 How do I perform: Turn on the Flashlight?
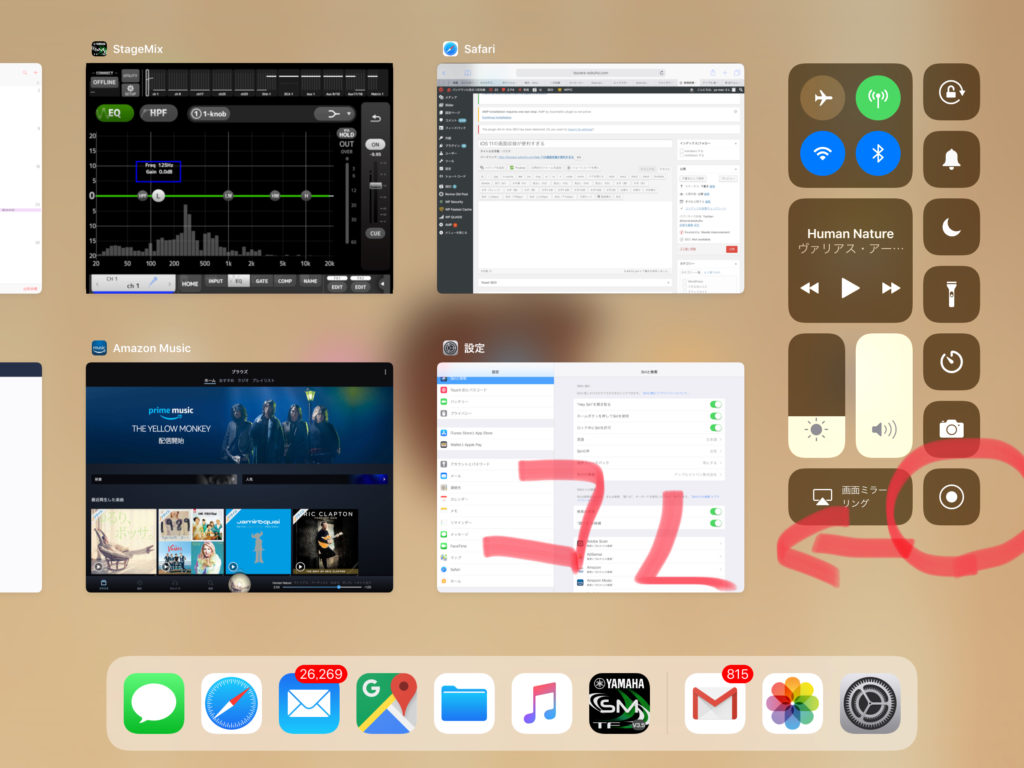click(x=951, y=294)
